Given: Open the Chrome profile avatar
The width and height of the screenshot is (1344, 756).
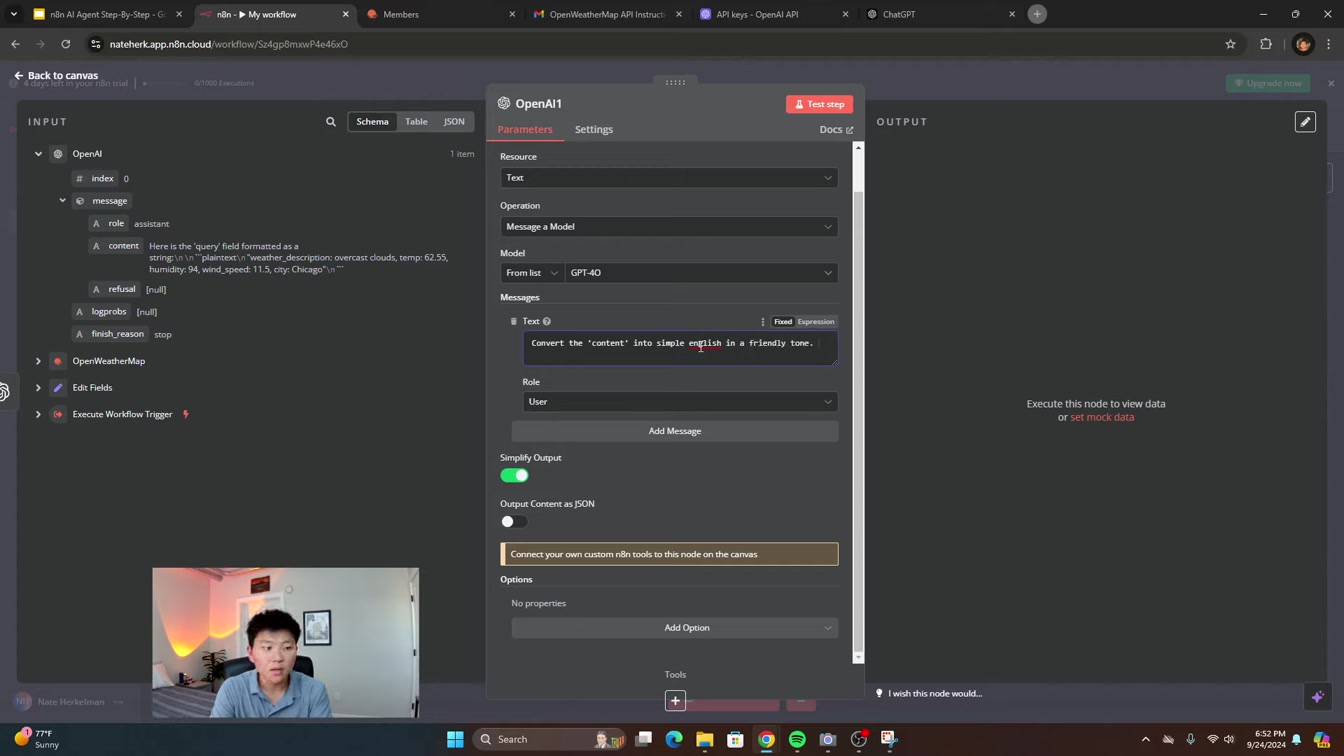Looking at the screenshot, I should 1302,44.
